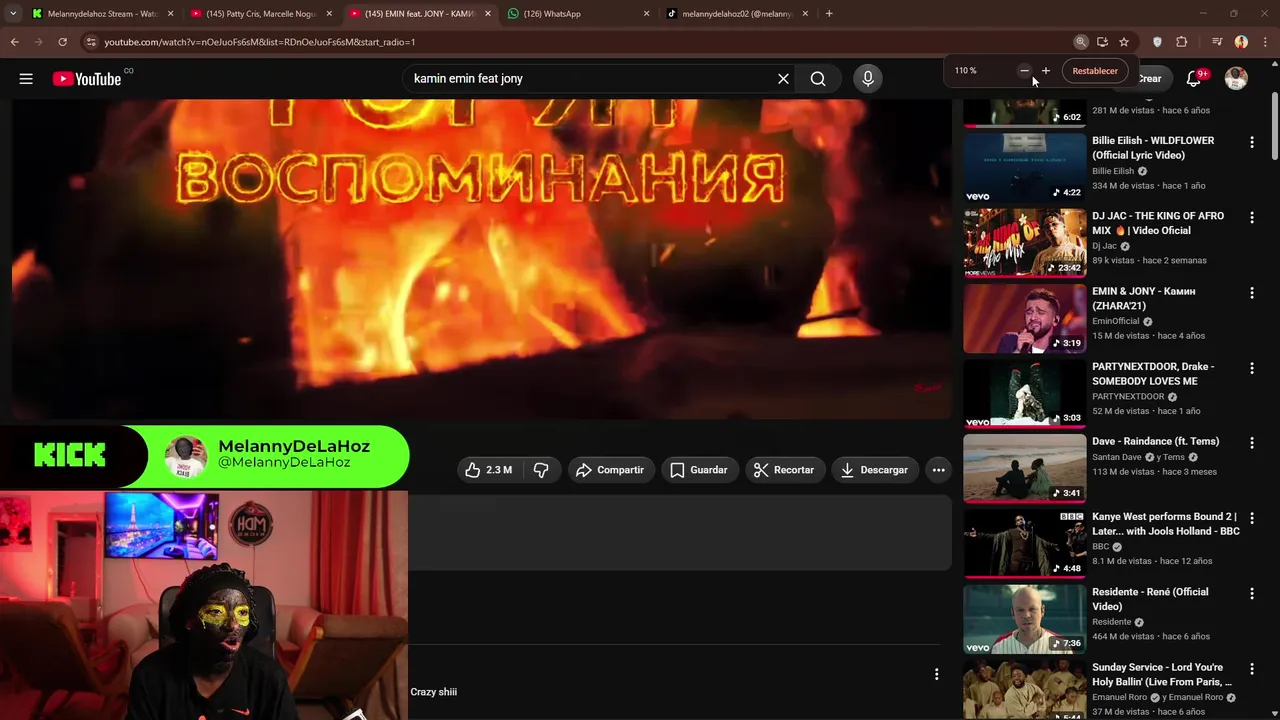Open the Dave Raindance thumbnail
The image size is (1280, 720).
tap(1024, 468)
